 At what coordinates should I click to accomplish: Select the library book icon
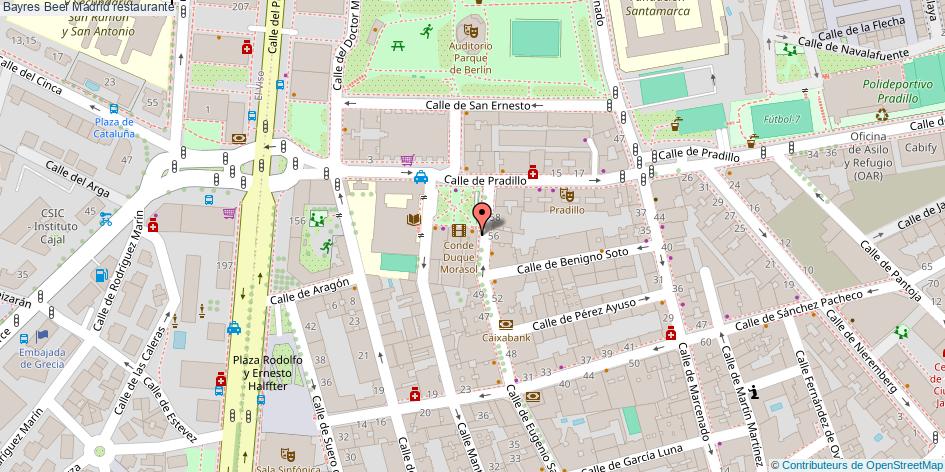tap(413, 219)
